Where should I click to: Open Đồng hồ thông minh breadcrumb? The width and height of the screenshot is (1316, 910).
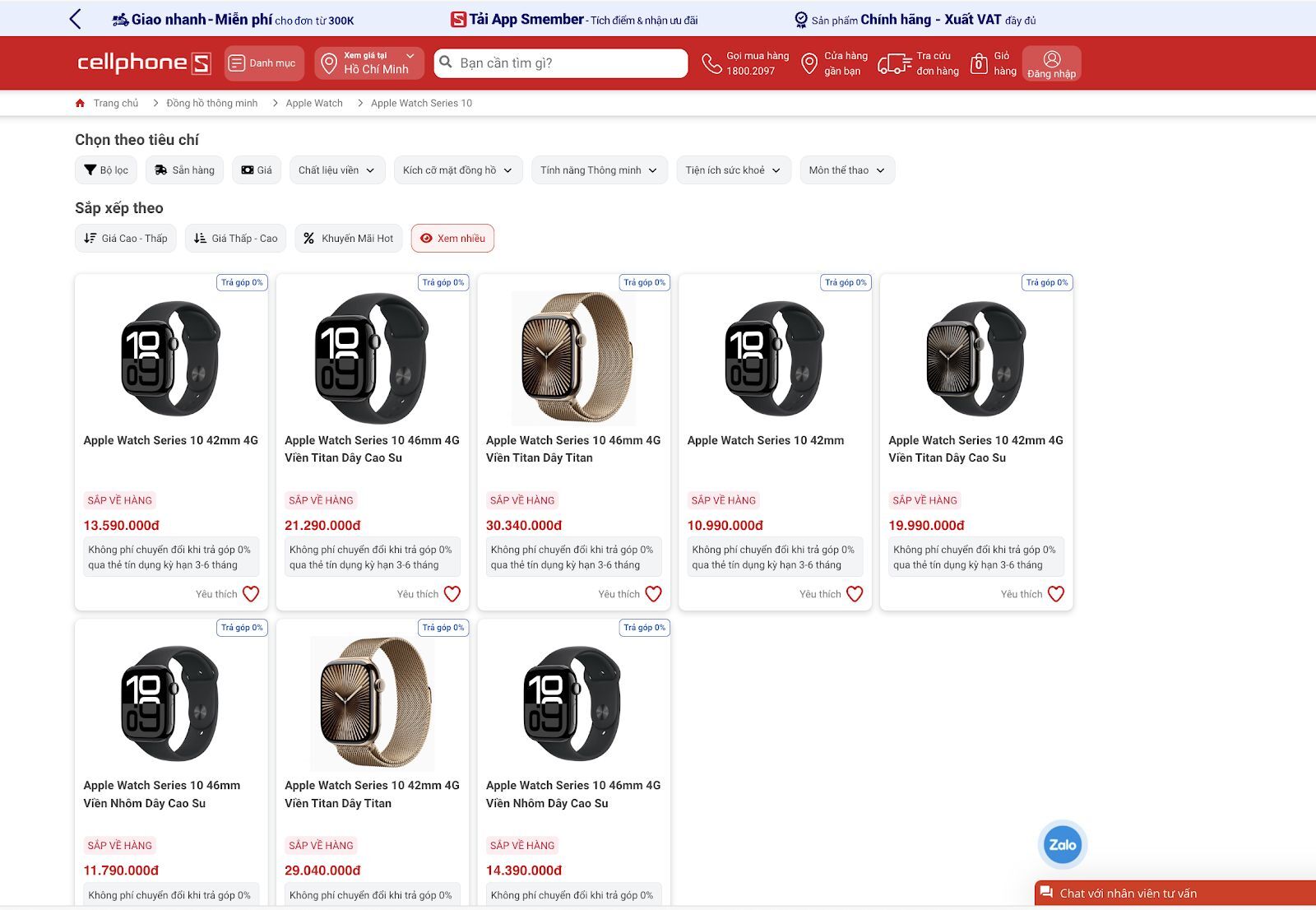[x=211, y=103]
